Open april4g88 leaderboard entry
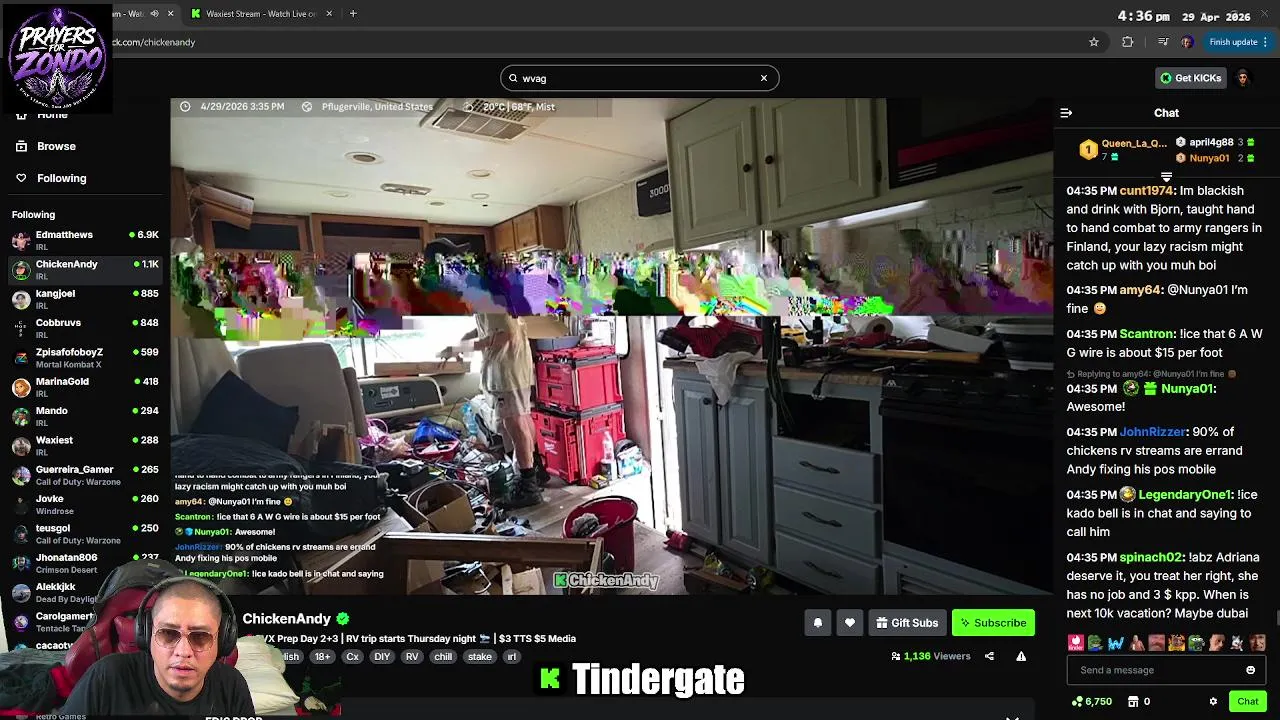The image size is (1280, 720). (x=1215, y=142)
